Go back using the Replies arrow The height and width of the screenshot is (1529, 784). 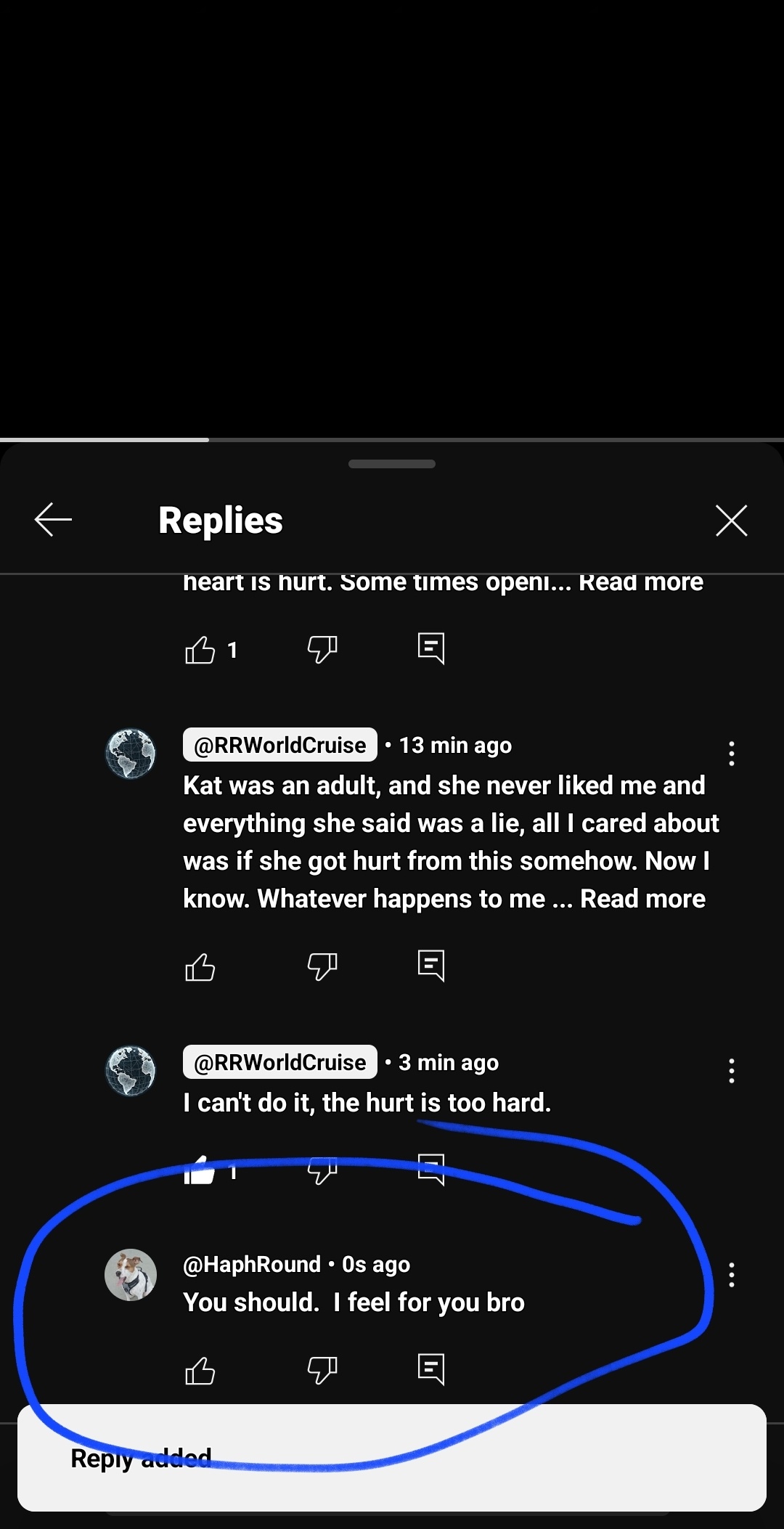pyautogui.click(x=53, y=520)
